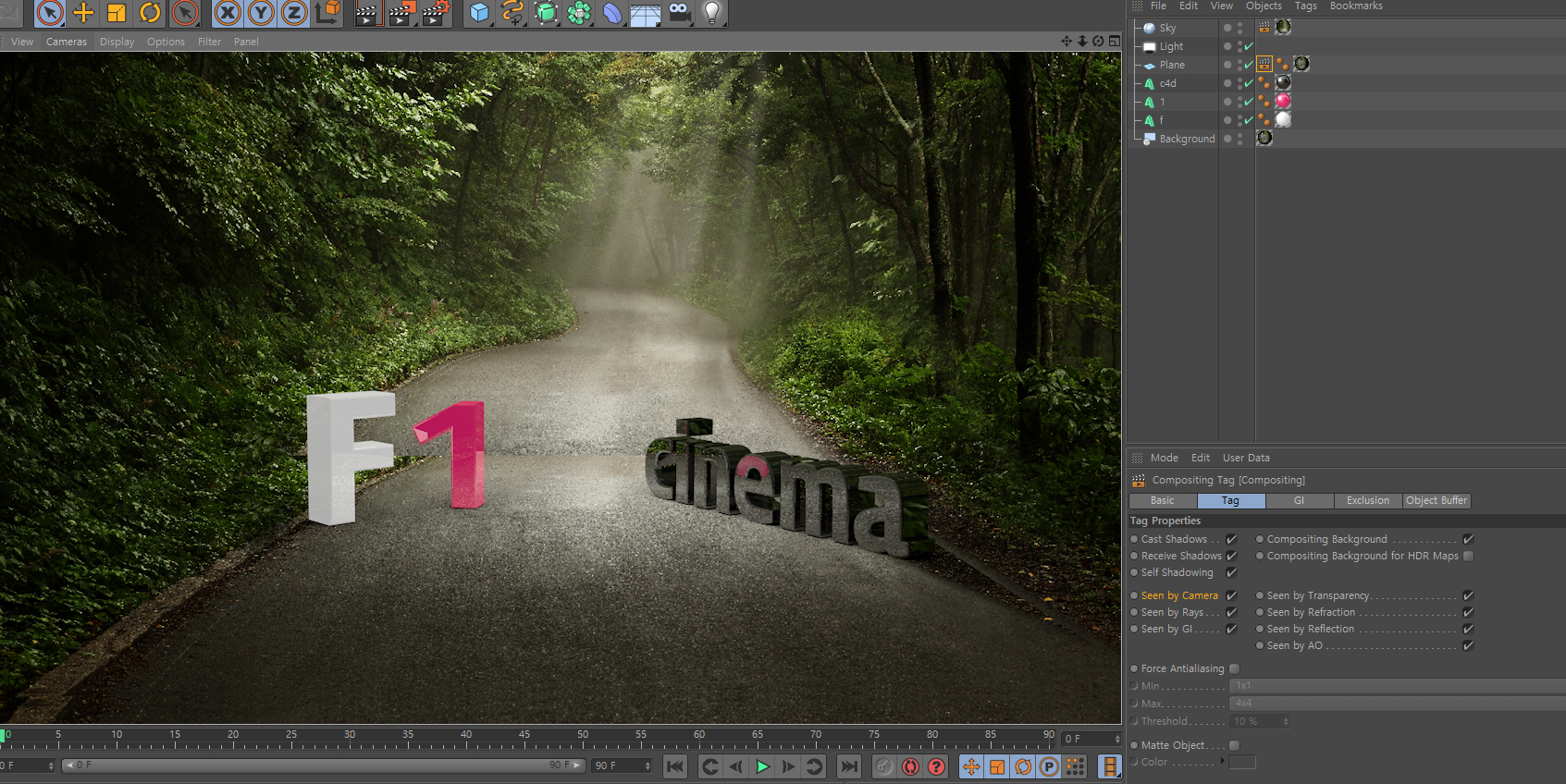Screen dimensions: 1566x784
Task: Enable Matte Object checkbox
Action: coord(1234,745)
